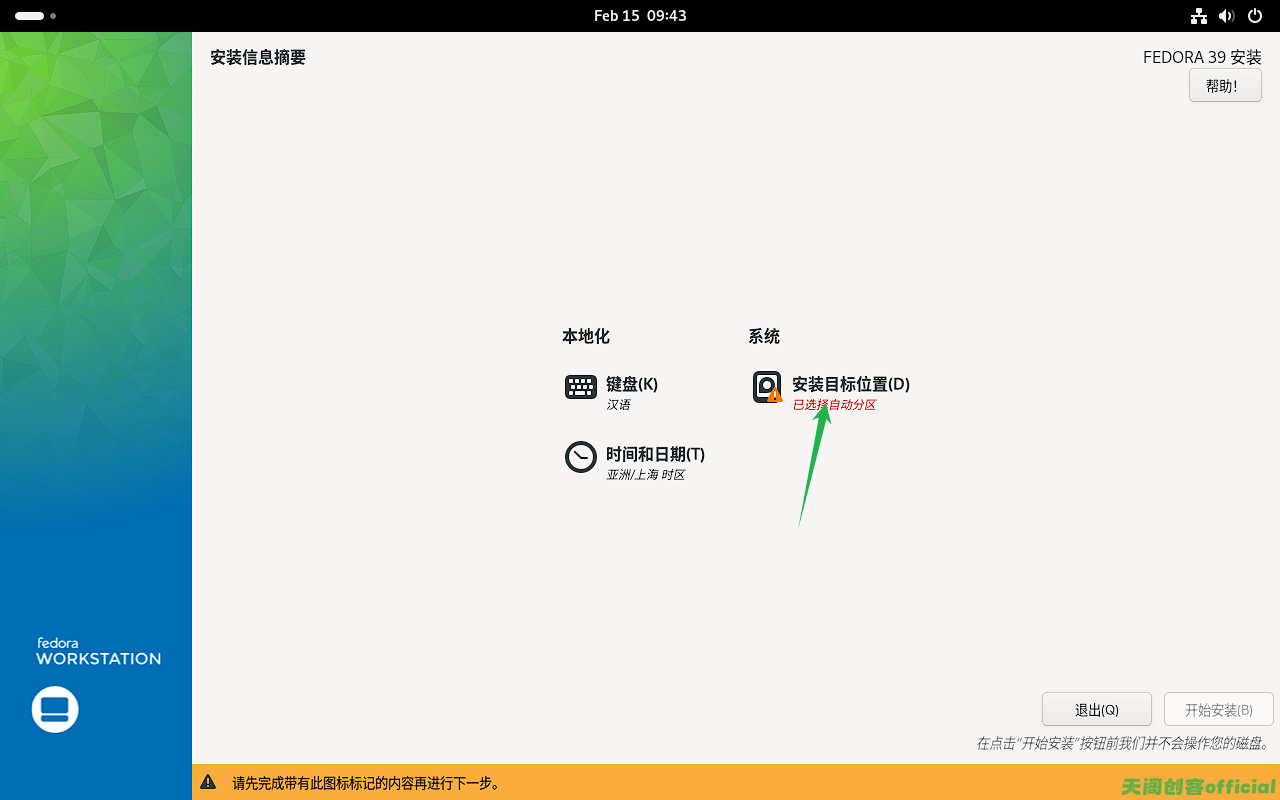Screen dimensions: 1280x800
Task: Click the 本地化 section heading
Action: (x=586, y=337)
